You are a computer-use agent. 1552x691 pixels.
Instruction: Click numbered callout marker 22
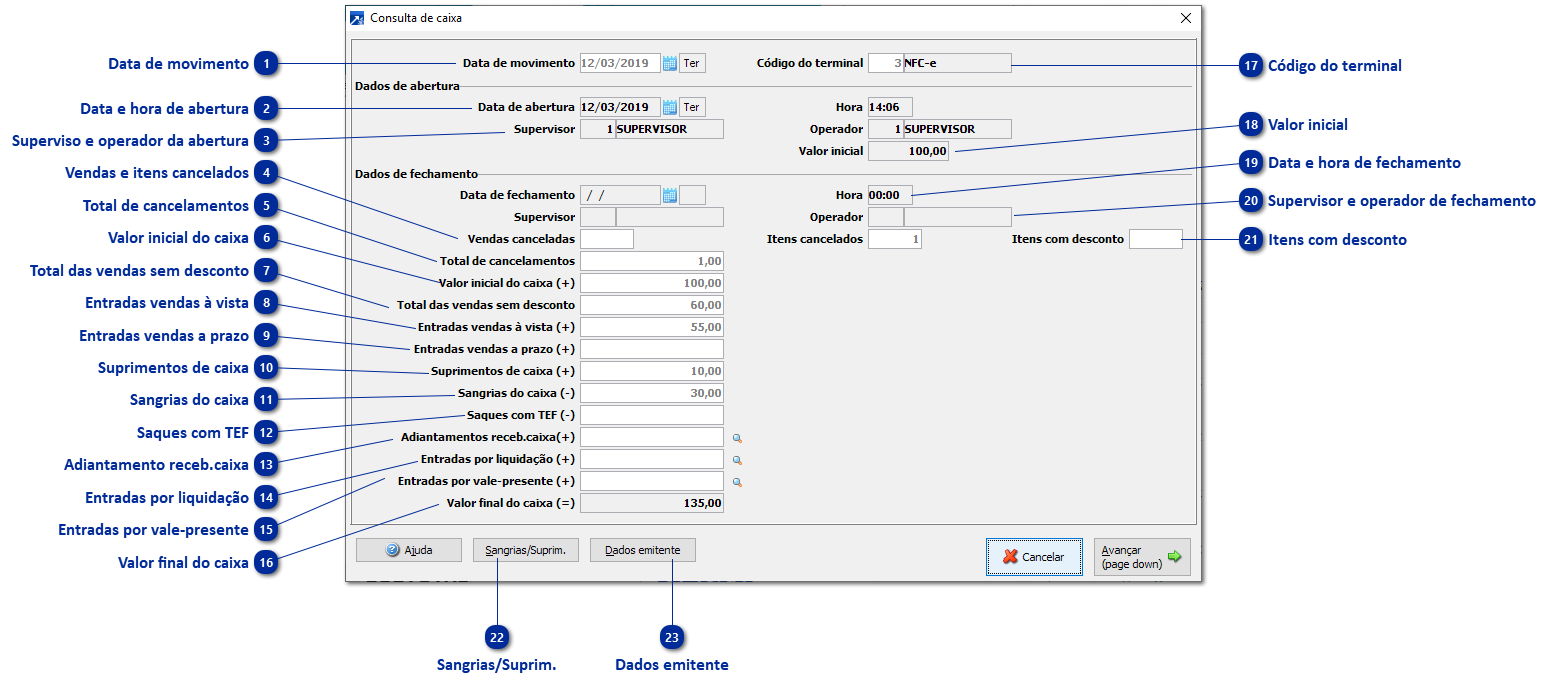point(496,637)
